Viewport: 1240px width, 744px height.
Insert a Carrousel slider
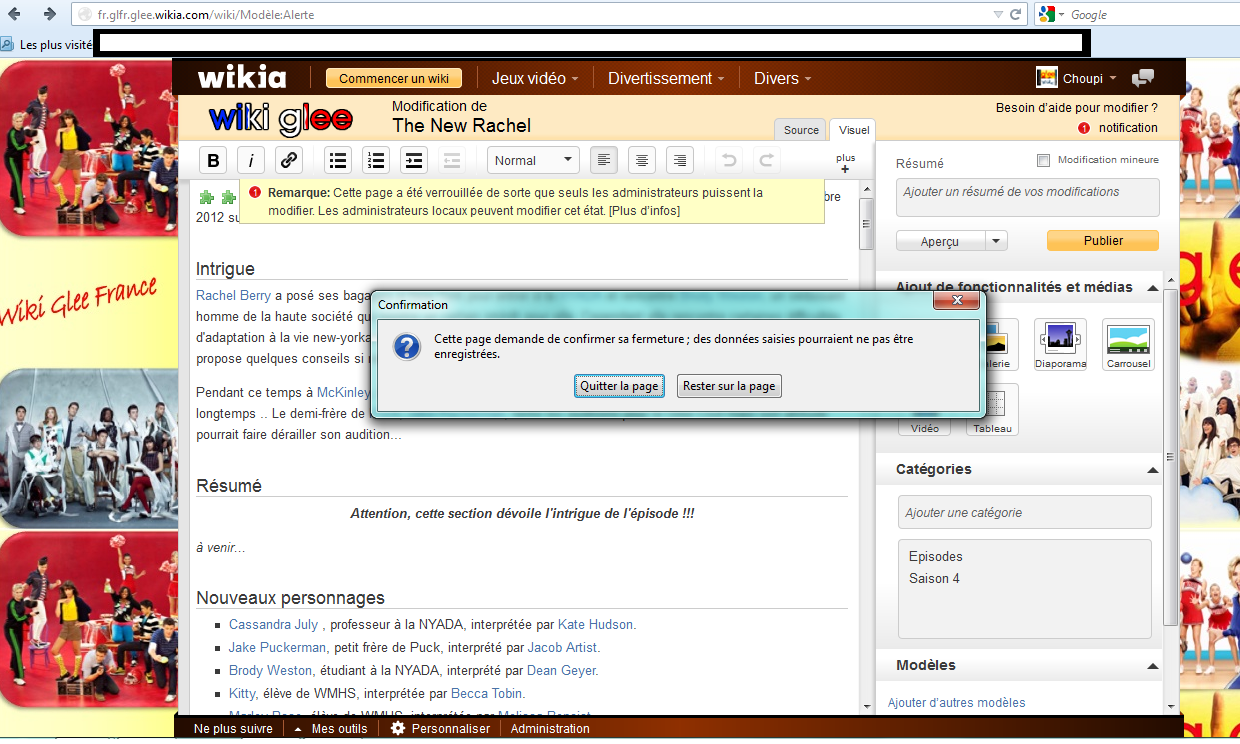[x=1128, y=344]
